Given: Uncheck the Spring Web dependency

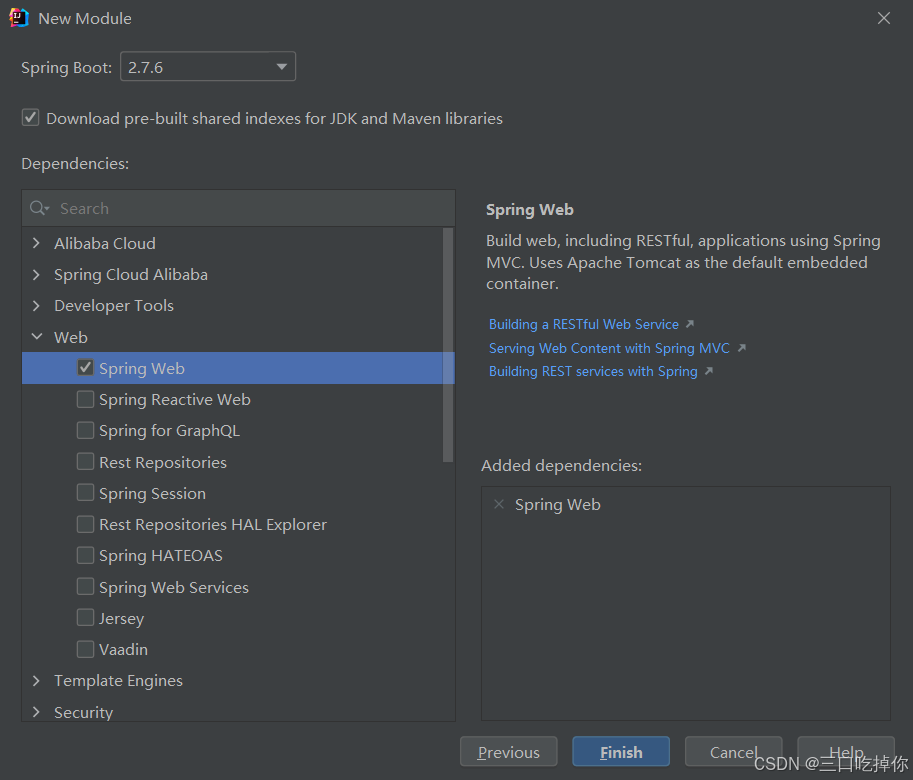Looking at the screenshot, I should [86, 367].
